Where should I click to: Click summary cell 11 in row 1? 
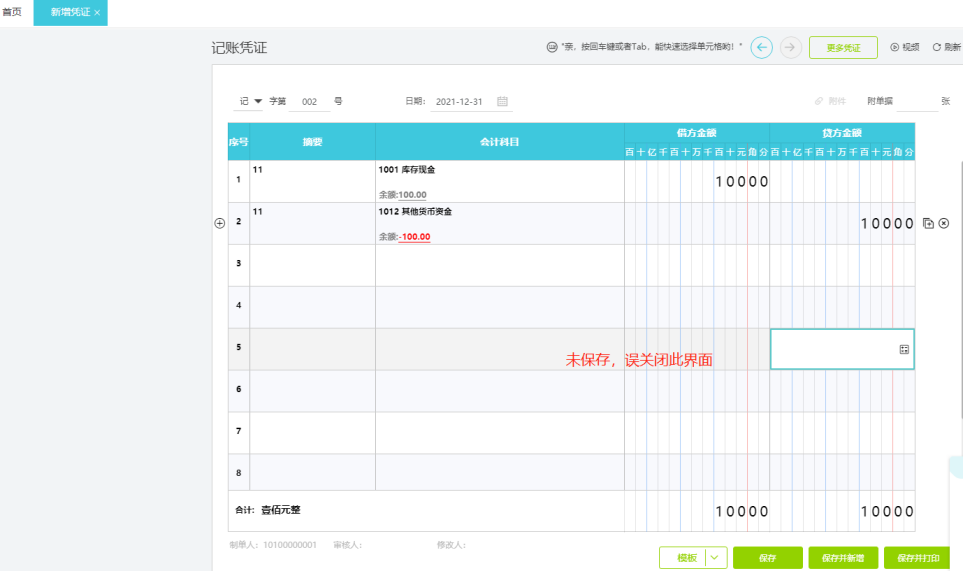pos(312,181)
